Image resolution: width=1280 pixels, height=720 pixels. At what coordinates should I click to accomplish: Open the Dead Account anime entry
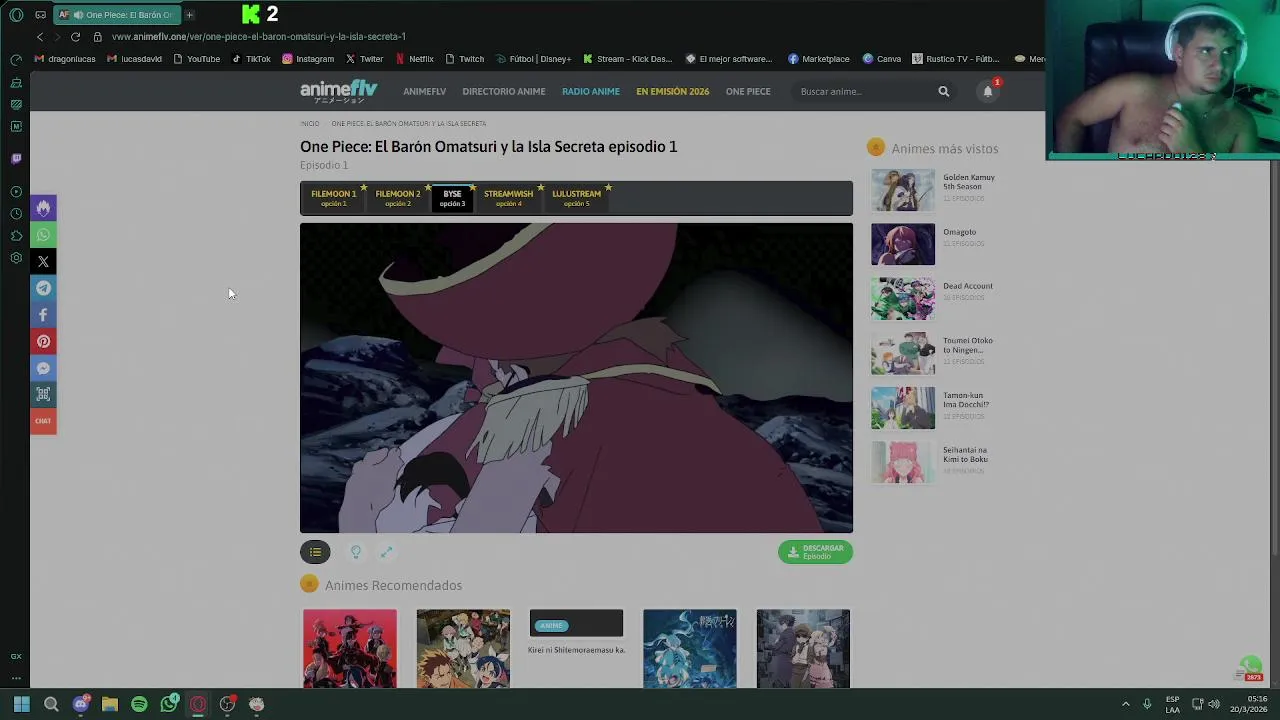968,286
